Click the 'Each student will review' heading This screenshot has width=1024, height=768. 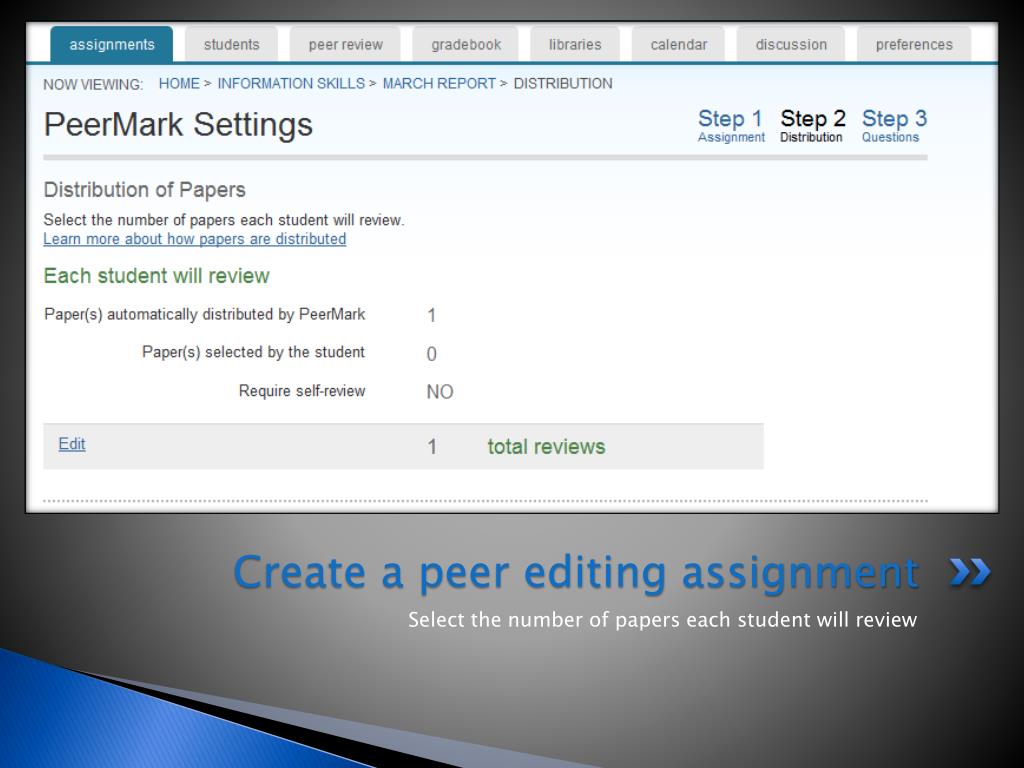coord(156,276)
